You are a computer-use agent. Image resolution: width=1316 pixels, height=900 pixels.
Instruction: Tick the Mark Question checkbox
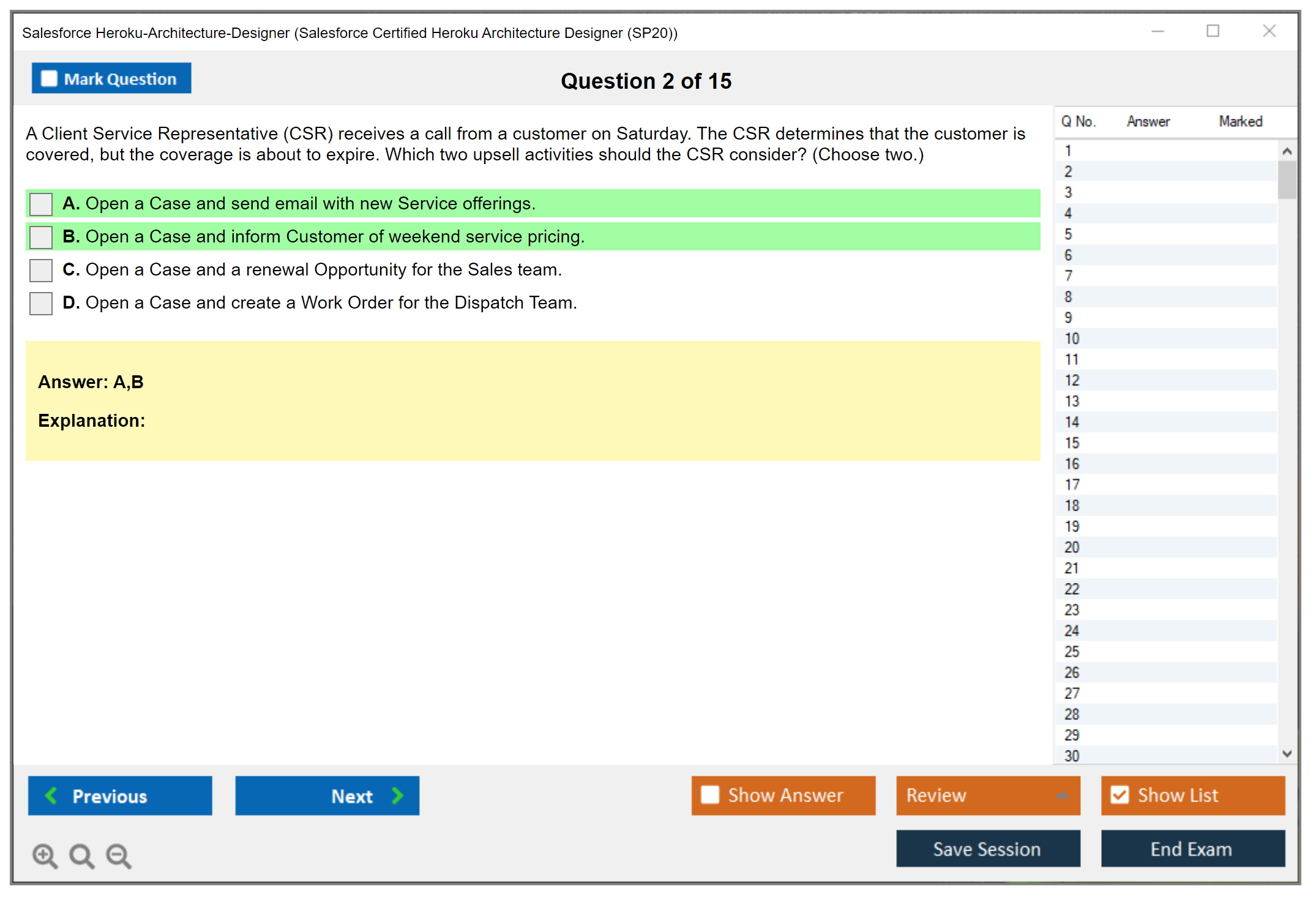pyautogui.click(x=49, y=78)
